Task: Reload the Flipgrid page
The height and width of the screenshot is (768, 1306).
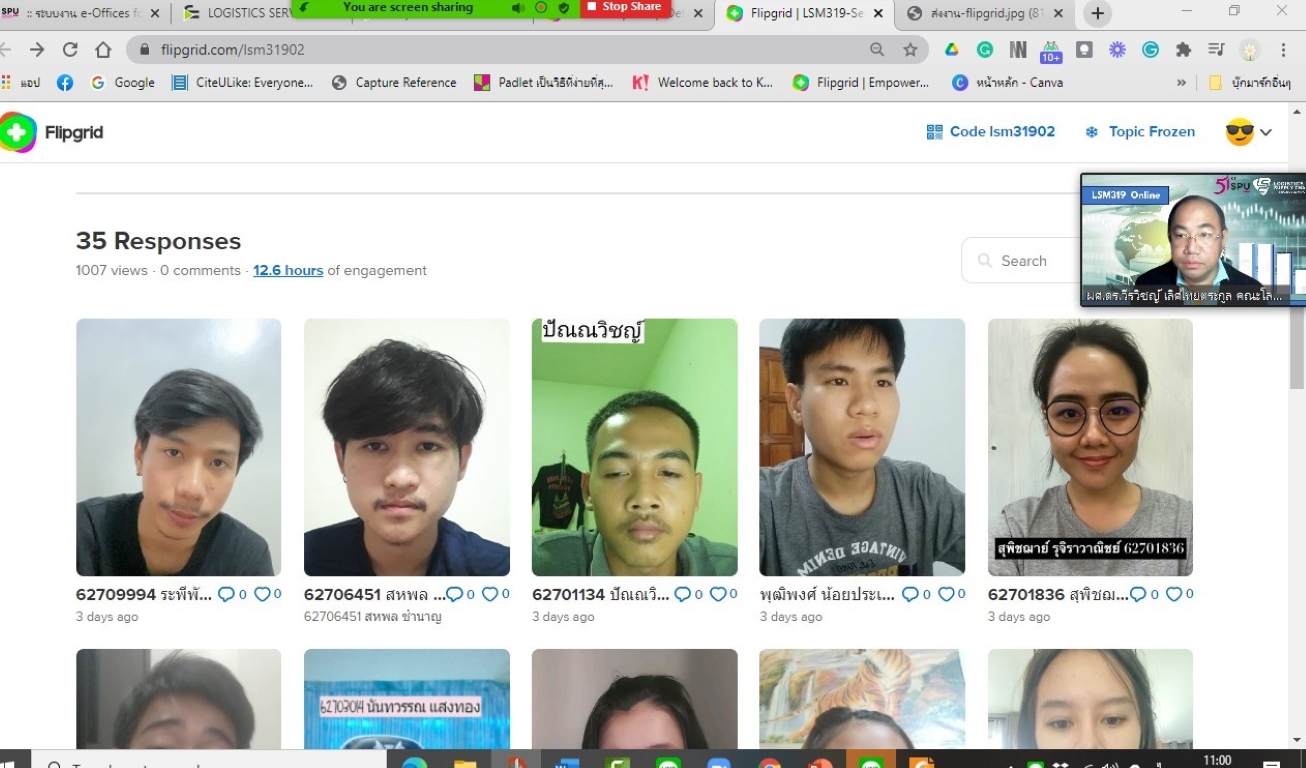Action: click(x=70, y=50)
